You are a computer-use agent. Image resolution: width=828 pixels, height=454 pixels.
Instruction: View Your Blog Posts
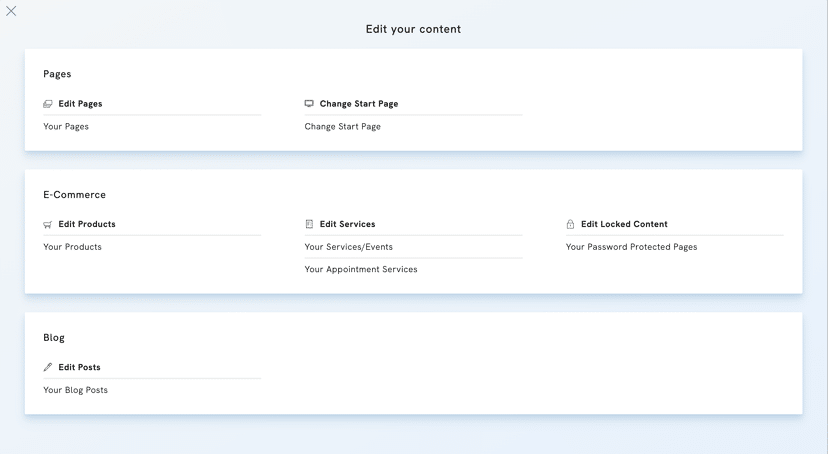coord(75,390)
